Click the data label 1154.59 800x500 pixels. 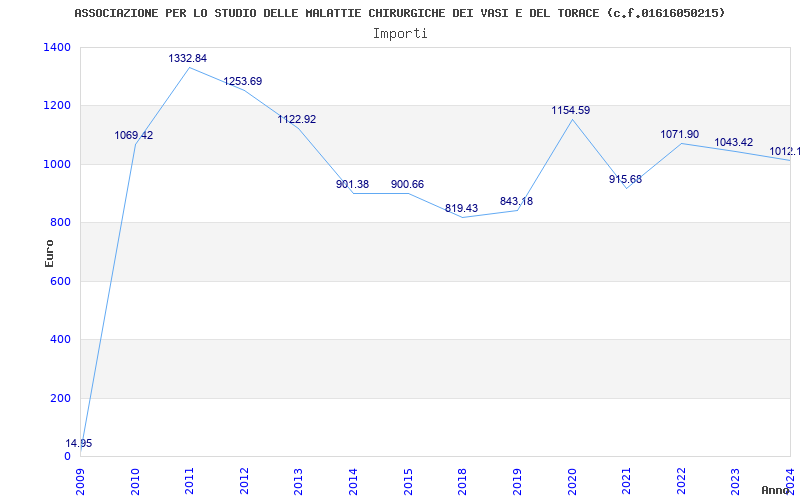click(x=571, y=110)
